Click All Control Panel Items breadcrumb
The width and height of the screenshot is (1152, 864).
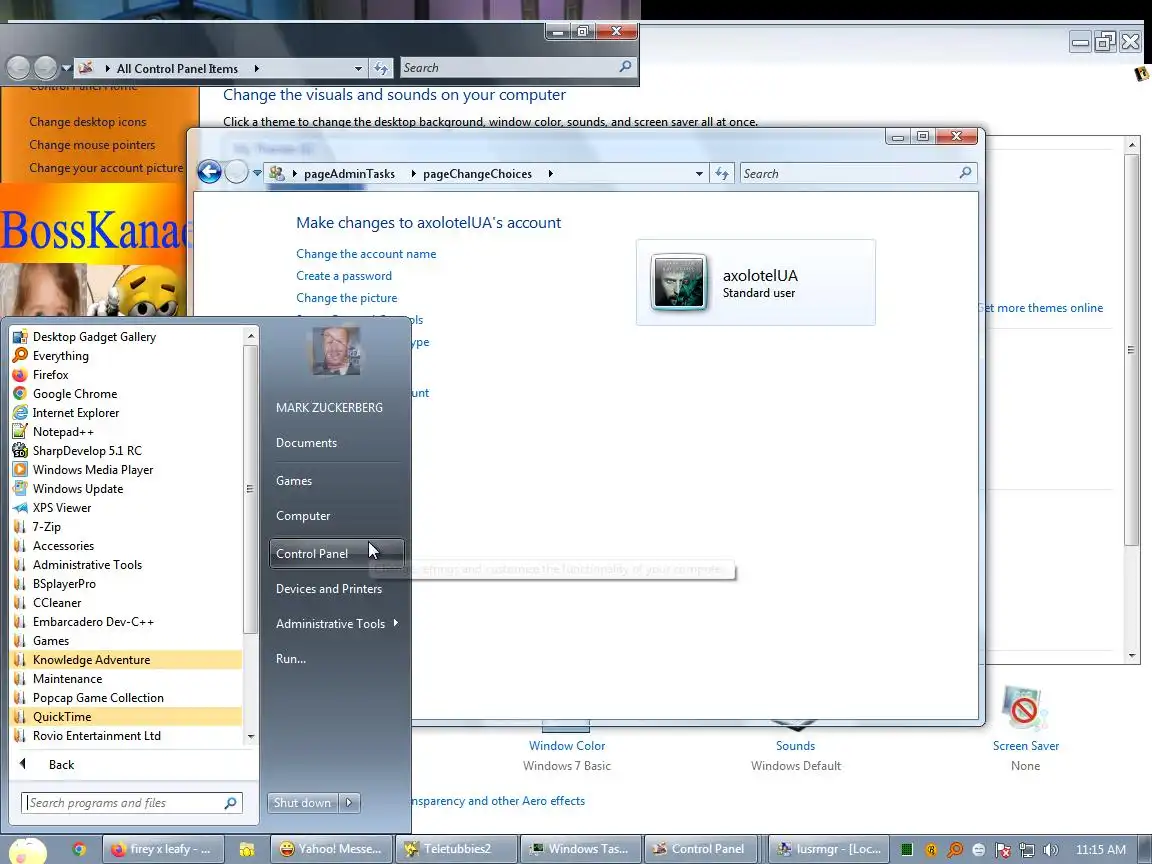177,68
